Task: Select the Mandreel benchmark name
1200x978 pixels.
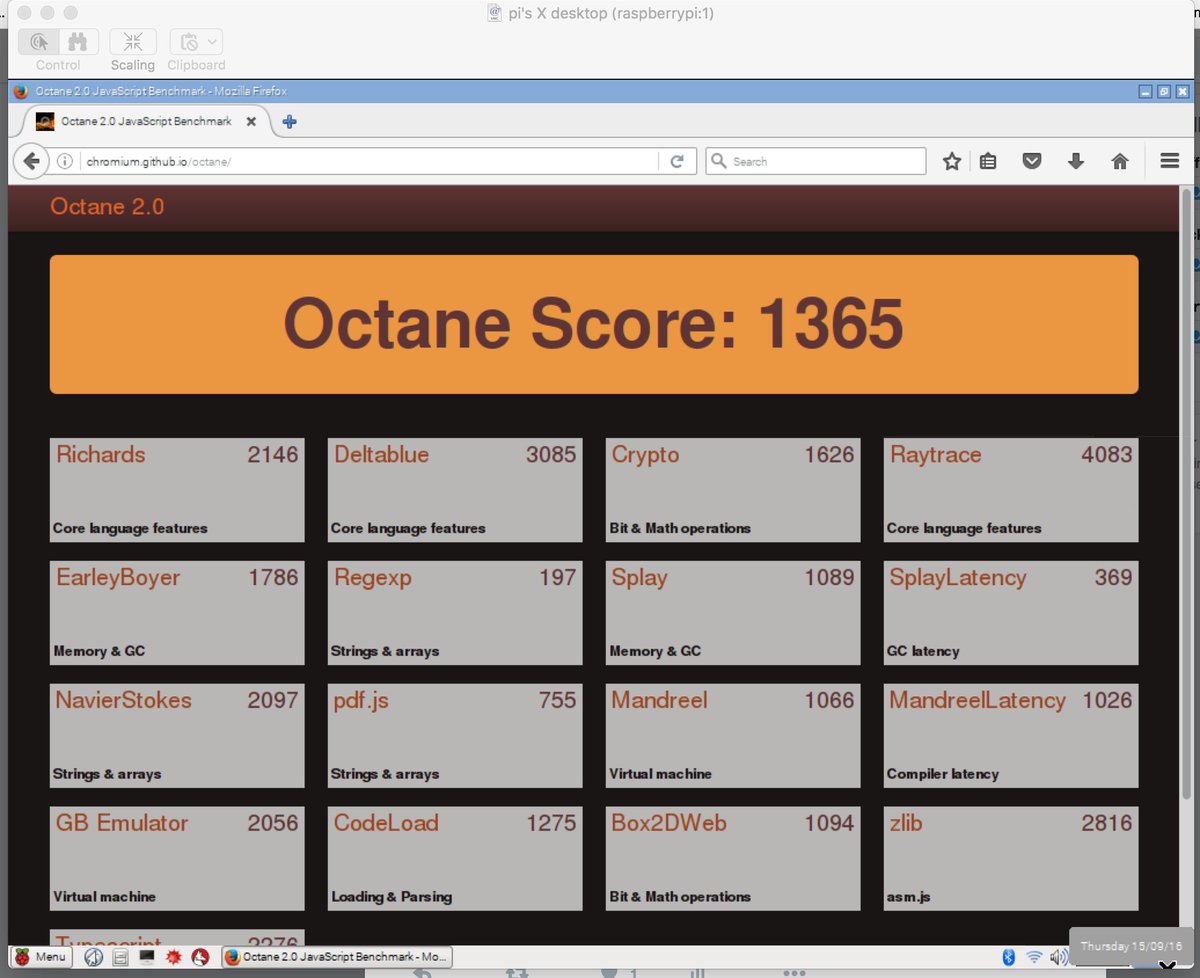Action: pyautogui.click(x=659, y=700)
